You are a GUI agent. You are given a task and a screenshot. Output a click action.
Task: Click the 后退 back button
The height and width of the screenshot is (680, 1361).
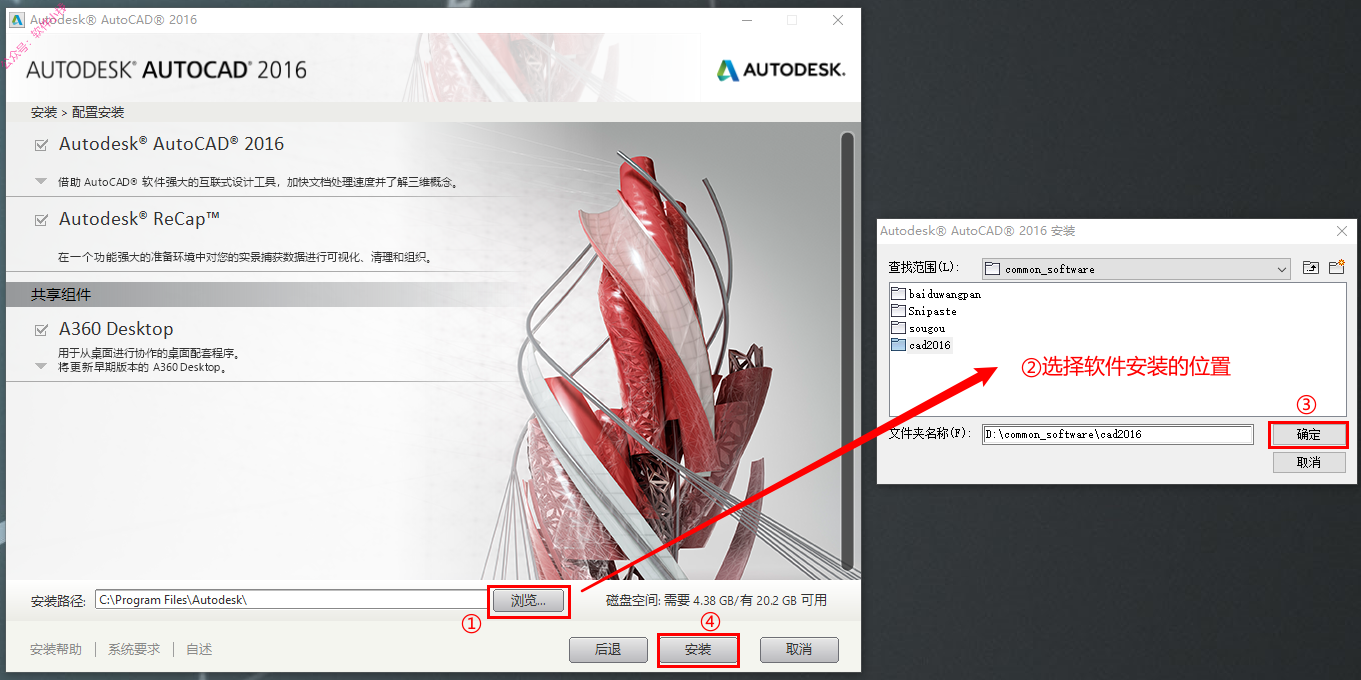click(x=608, y=650)
